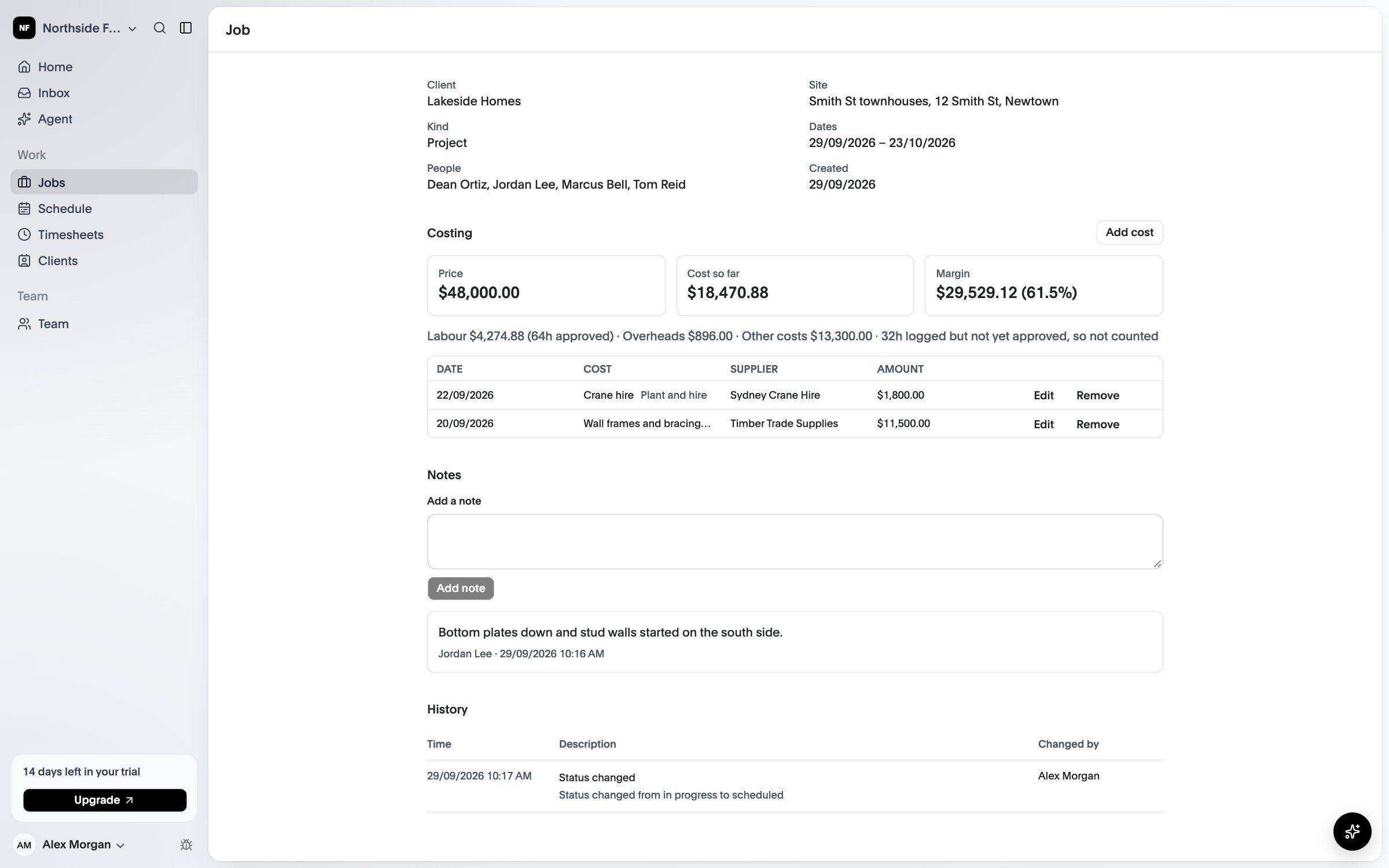Click the Margin $29,529.12 (61.5%) card
The image size is (1389, 868).
click(1043, 285)
